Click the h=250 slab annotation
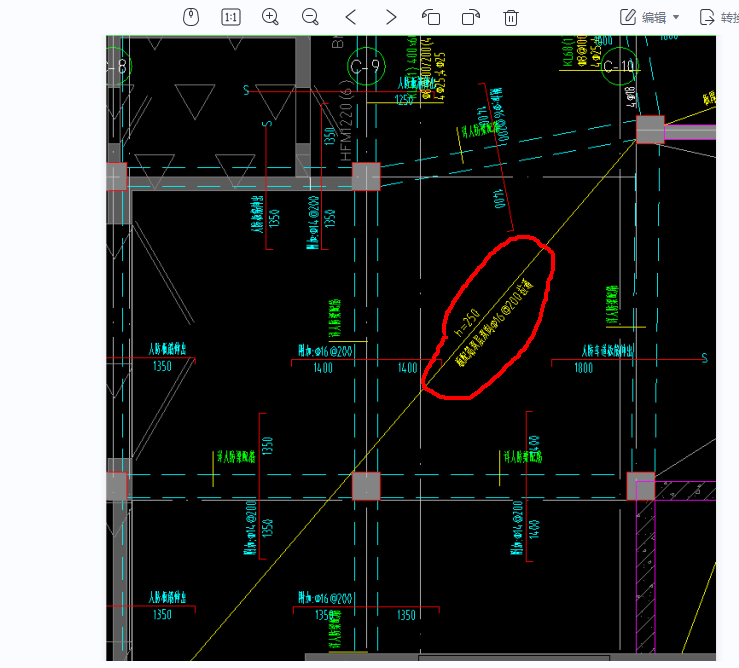 pyautogui.click(x=467, y=323)
